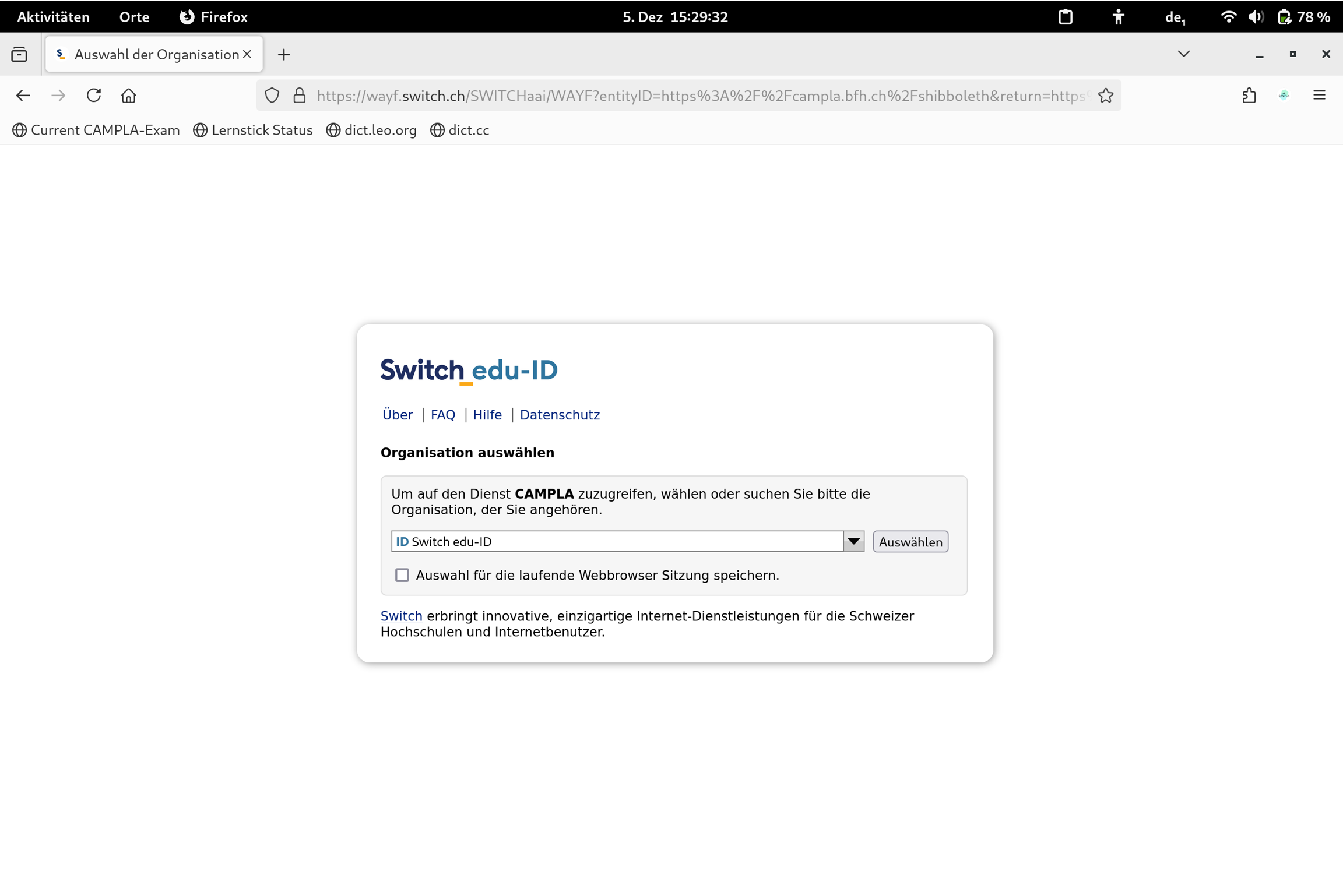Click the URL address field

699,96
